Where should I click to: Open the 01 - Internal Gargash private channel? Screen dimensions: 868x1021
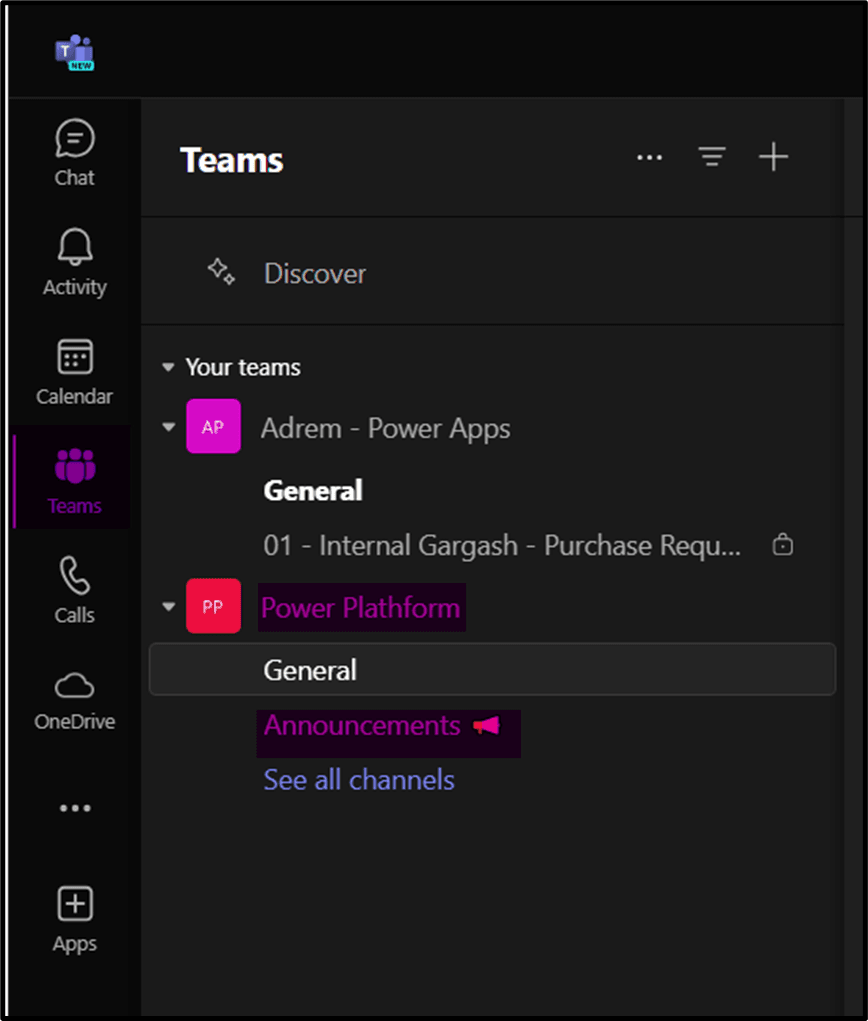coord(502,546)
